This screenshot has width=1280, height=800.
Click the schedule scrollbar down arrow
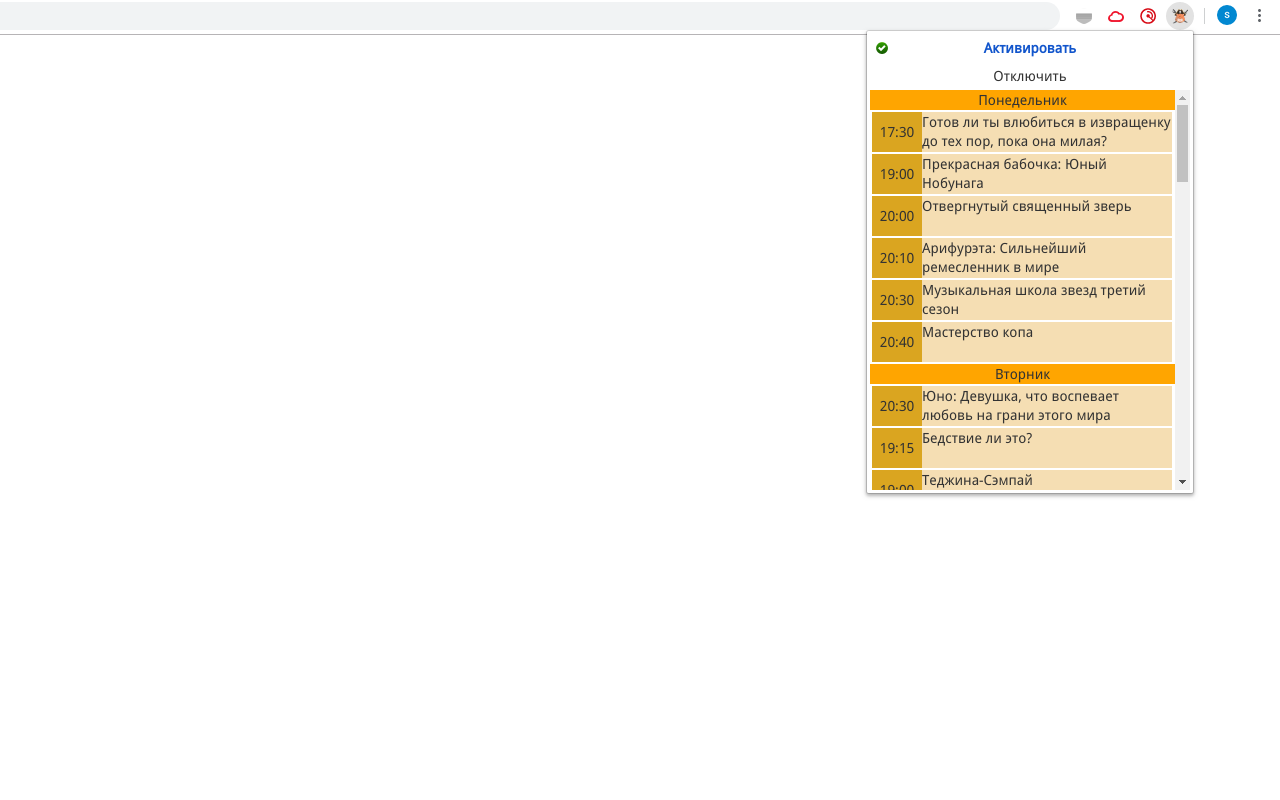click(x=1183, y=482)
